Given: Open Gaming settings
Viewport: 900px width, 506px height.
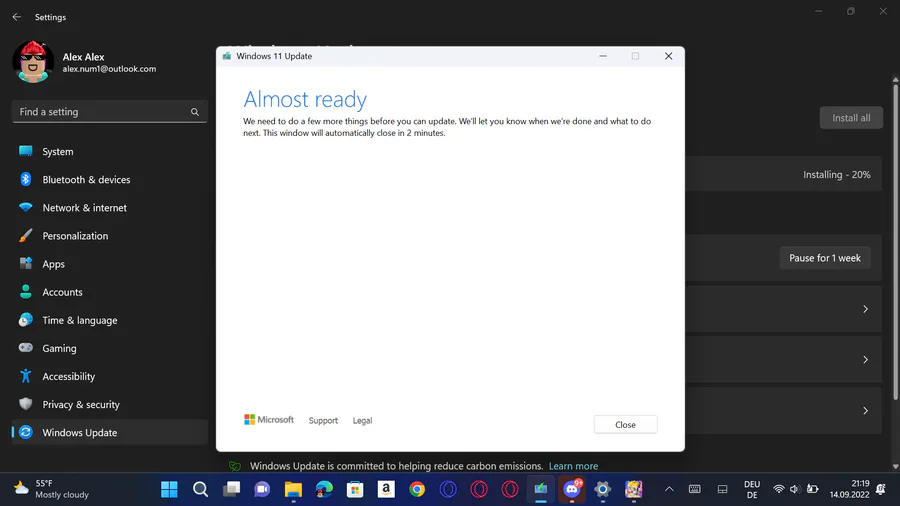Looking at the screenshot, I should click(x=110, y=348).
